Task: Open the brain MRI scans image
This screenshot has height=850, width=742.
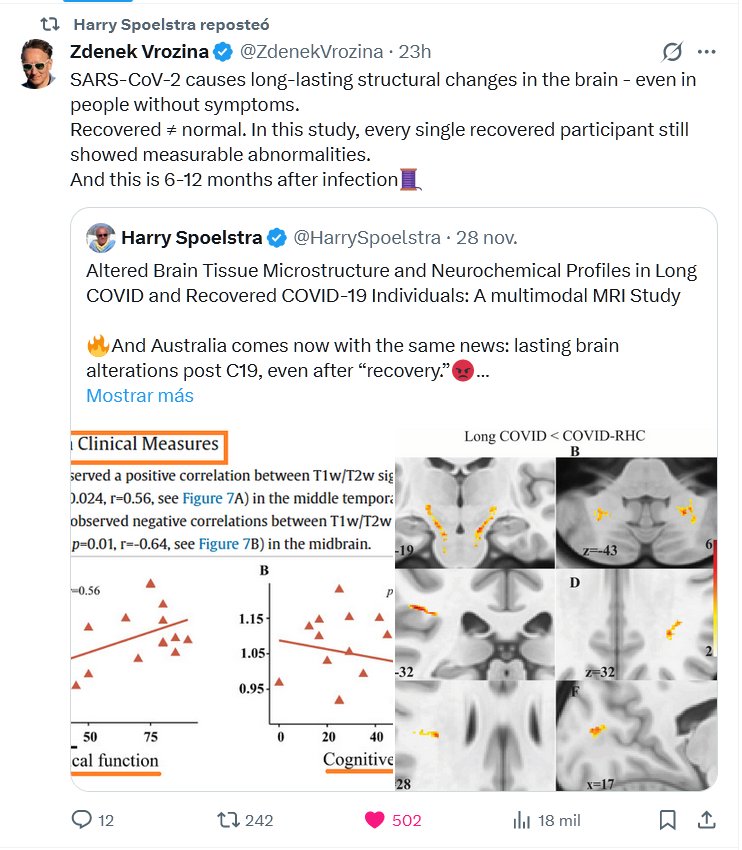Action: (556, 610)
